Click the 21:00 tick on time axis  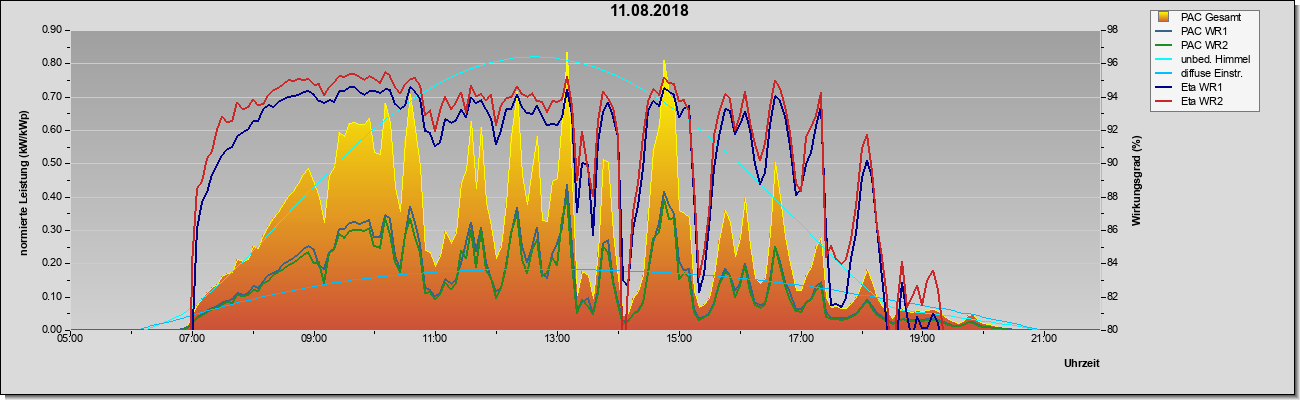1042,338
